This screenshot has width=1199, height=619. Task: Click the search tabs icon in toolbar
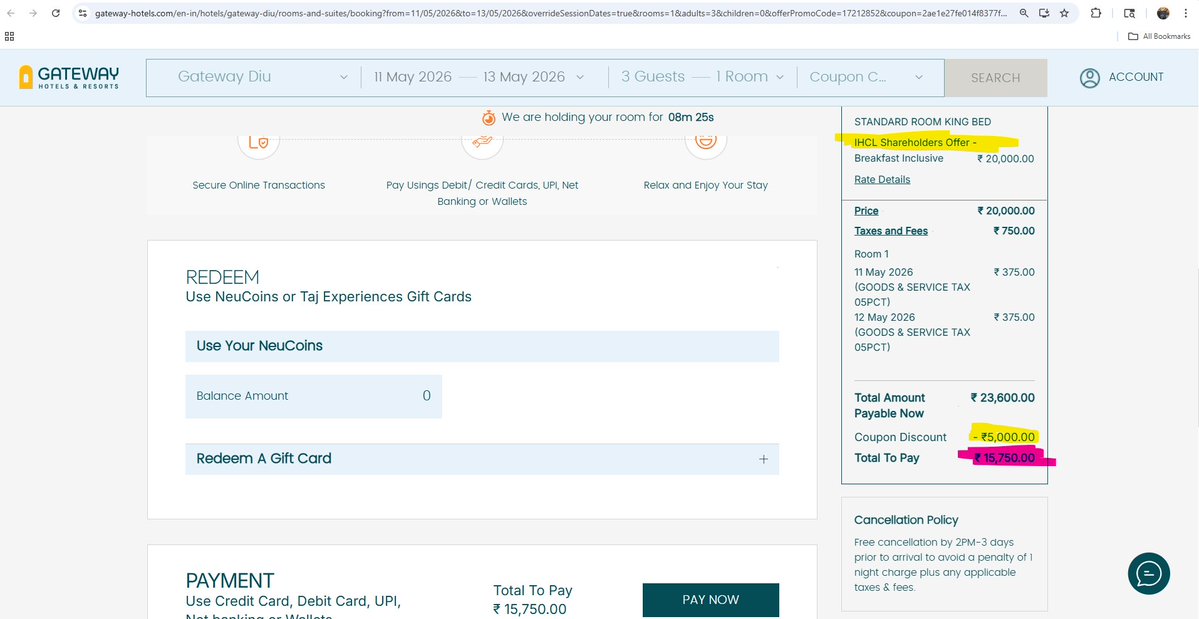tap(1129, 13)
